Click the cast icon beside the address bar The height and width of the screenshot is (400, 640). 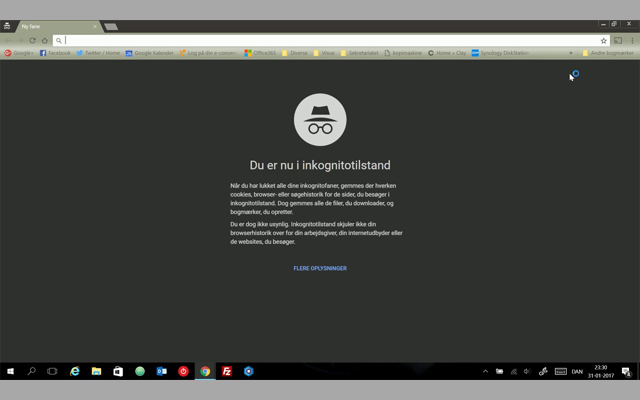click(618, 41)
